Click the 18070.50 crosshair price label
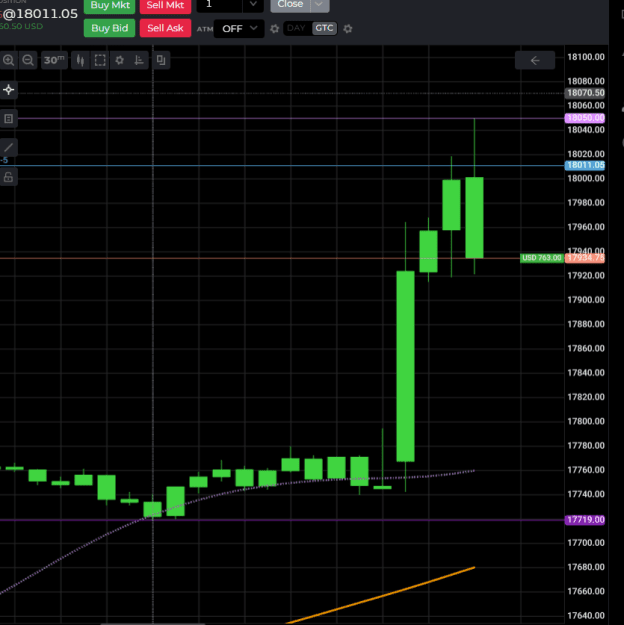This screenshot has height=625, width=624. [x=585, y=93]
